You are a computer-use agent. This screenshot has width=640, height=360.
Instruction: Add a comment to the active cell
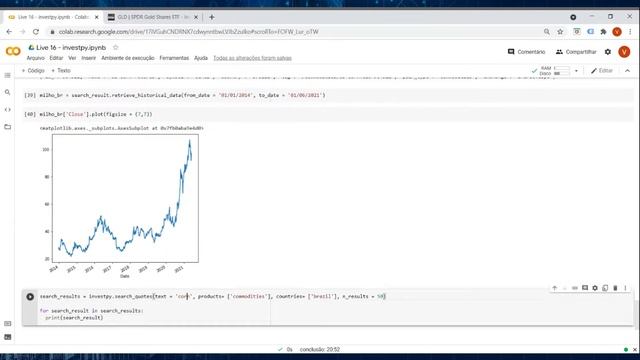[585, 288]
